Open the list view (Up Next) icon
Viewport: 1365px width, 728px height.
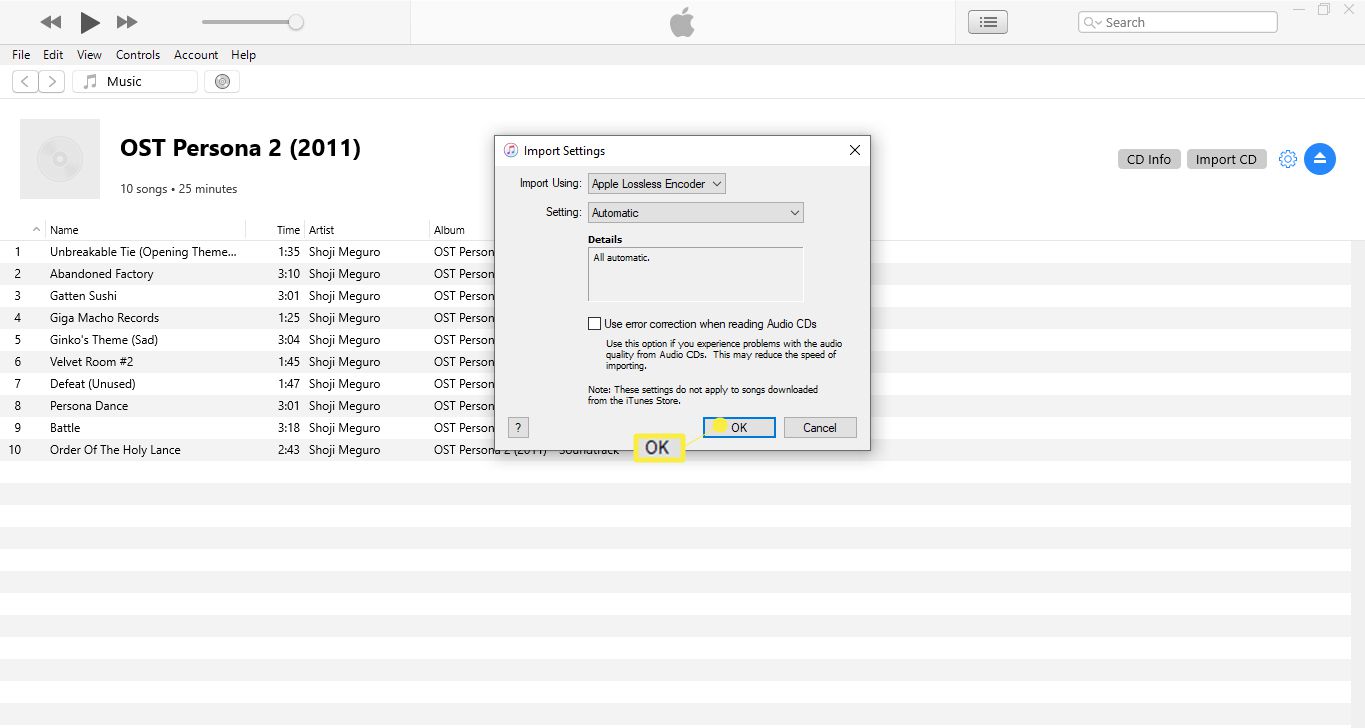point(988,22)
